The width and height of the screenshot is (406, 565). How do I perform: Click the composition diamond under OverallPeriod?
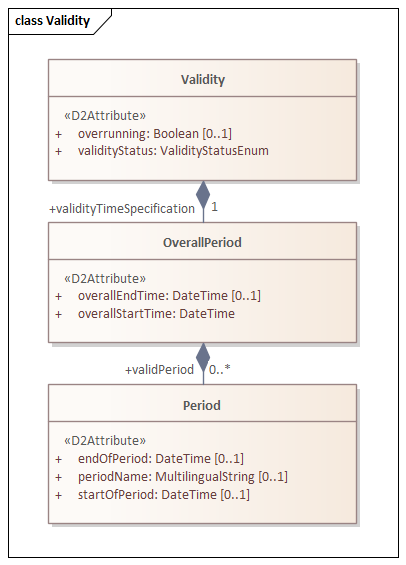pos(203,357)
